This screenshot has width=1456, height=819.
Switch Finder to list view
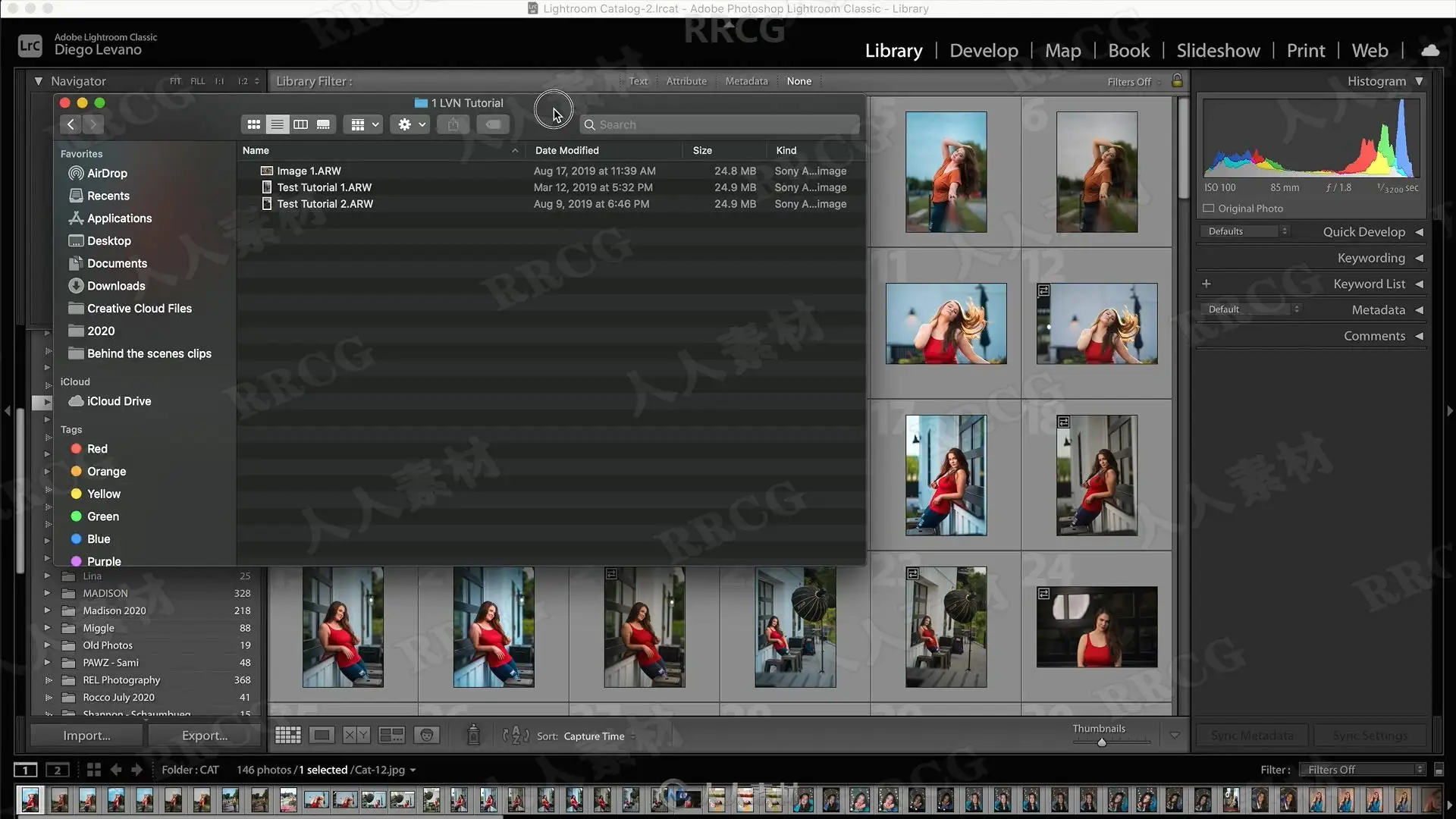277,124
